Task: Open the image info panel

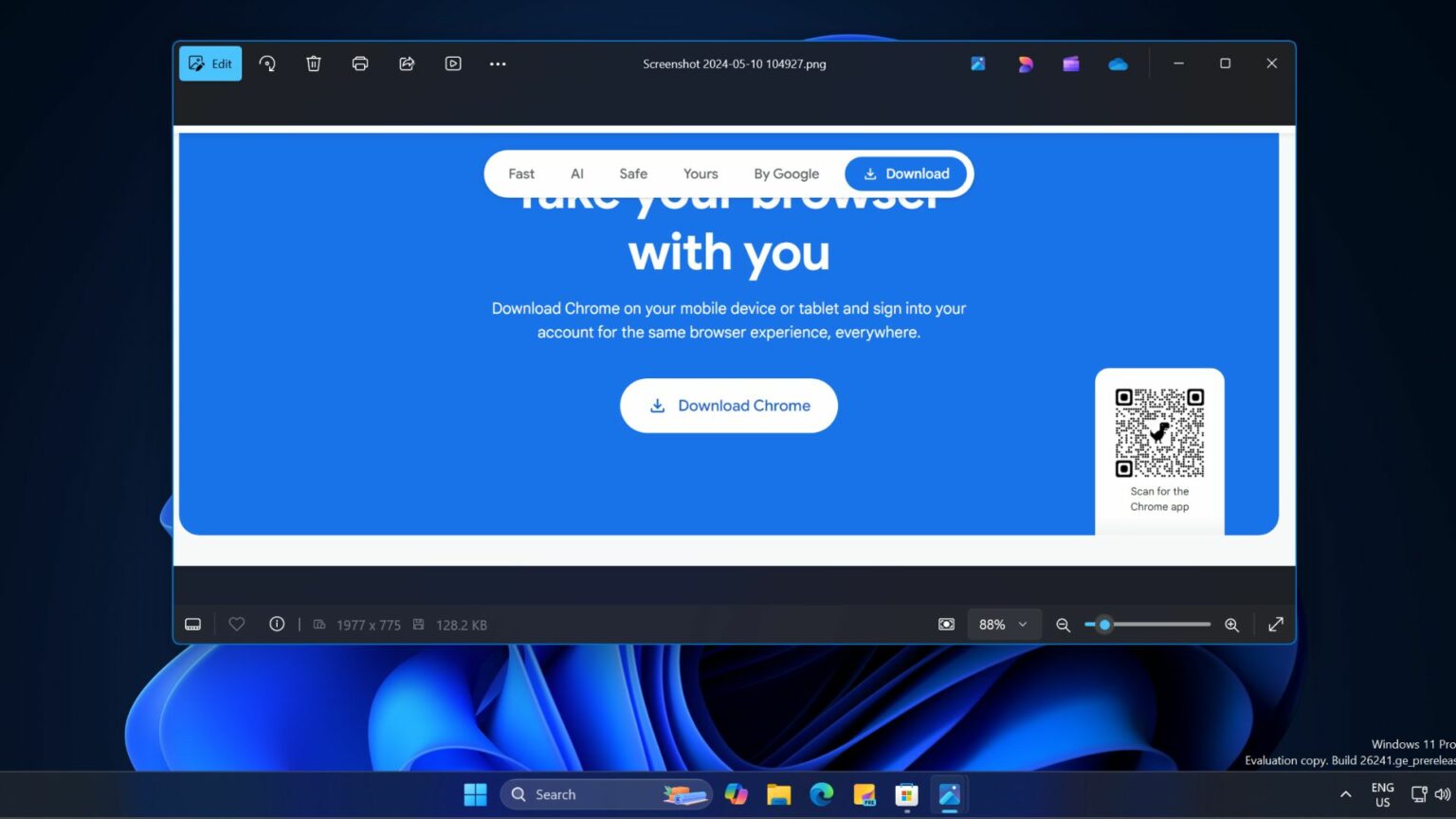Action: coord(277,624)
